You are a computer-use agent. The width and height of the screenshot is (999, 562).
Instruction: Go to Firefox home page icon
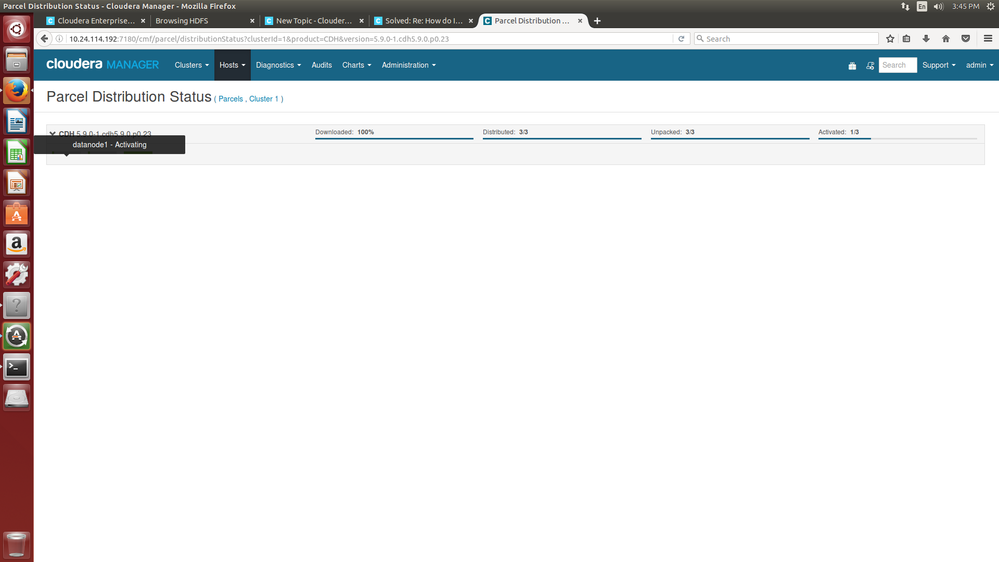point(946,39)
